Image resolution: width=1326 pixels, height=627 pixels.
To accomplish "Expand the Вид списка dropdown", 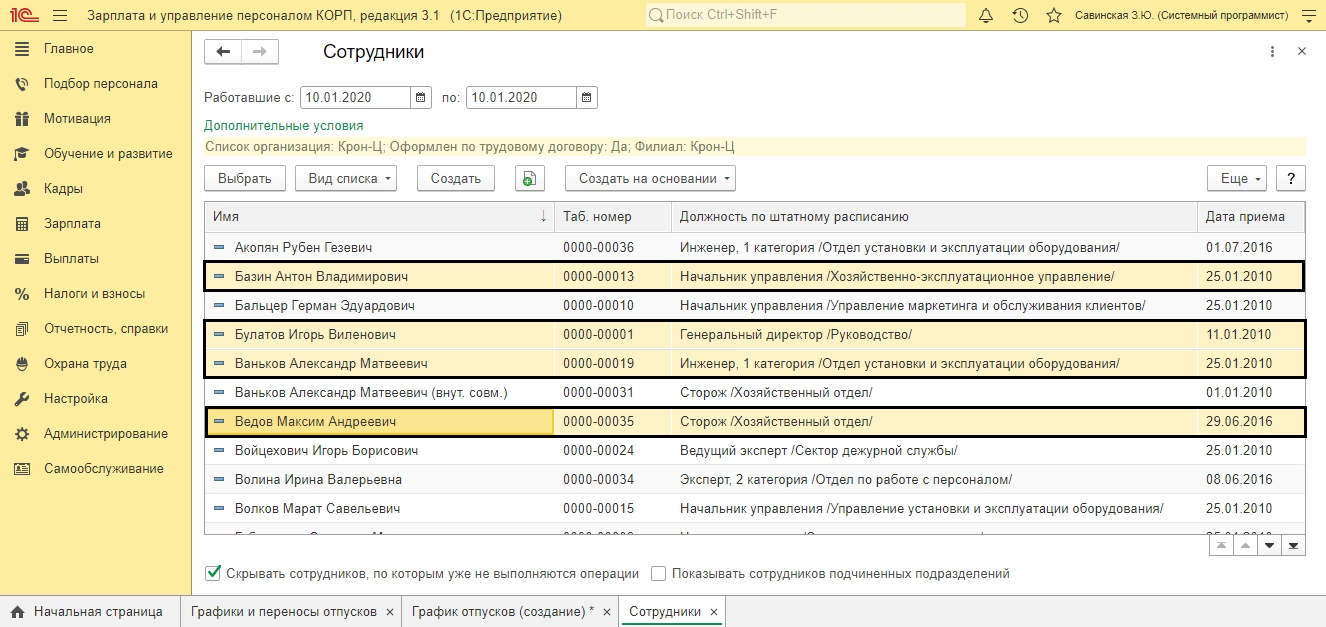I will pyautogui.click(x=345, y=179).
